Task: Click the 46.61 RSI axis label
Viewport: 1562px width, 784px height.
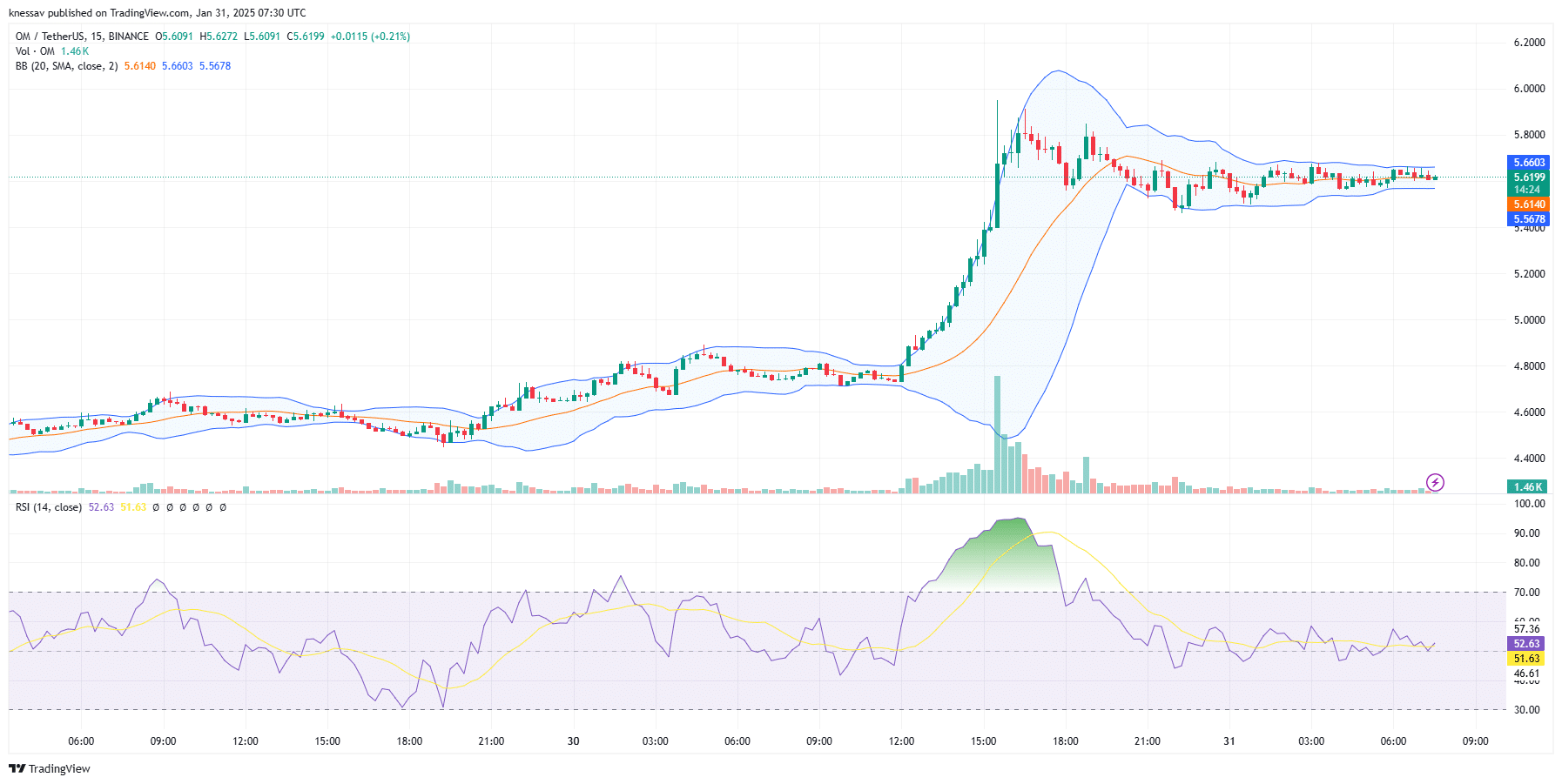Action: pos(1527,673)
